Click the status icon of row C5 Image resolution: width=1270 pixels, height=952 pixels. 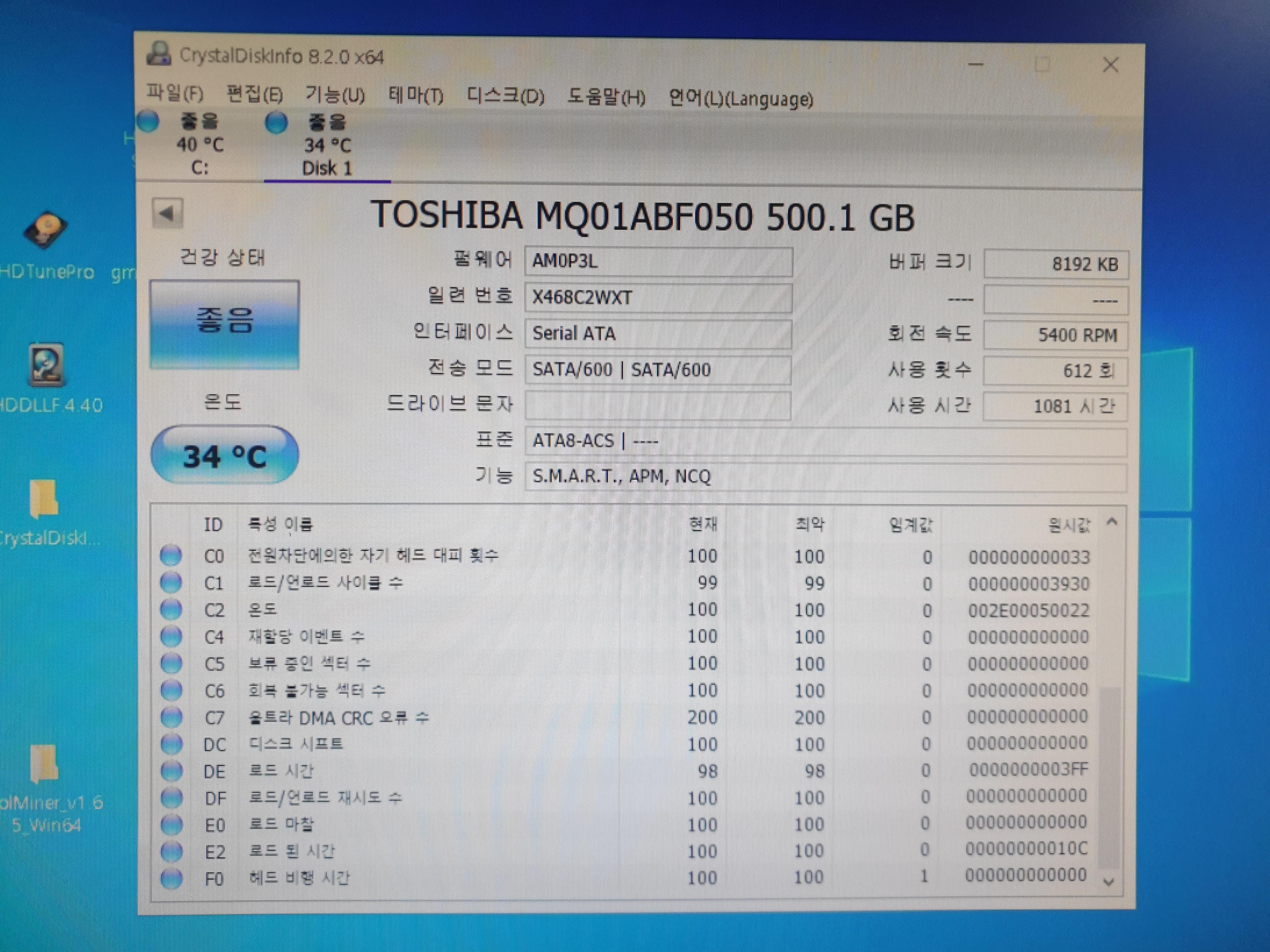[x=171, y=663]
